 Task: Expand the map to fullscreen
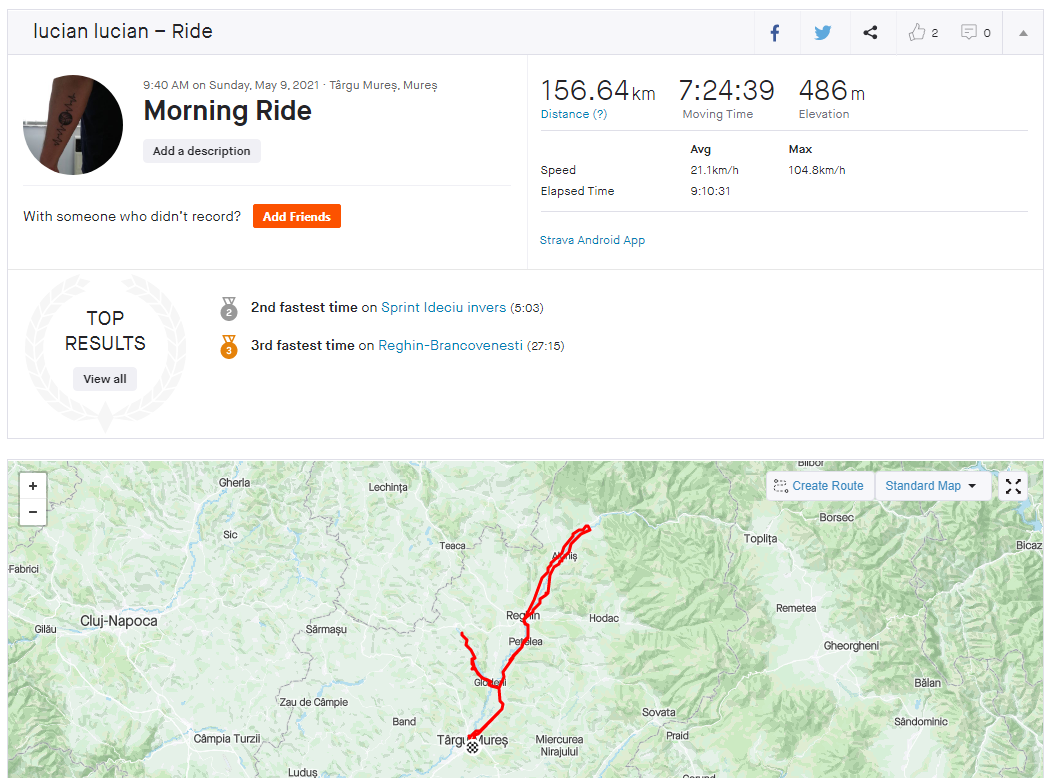pos(1013,486)
